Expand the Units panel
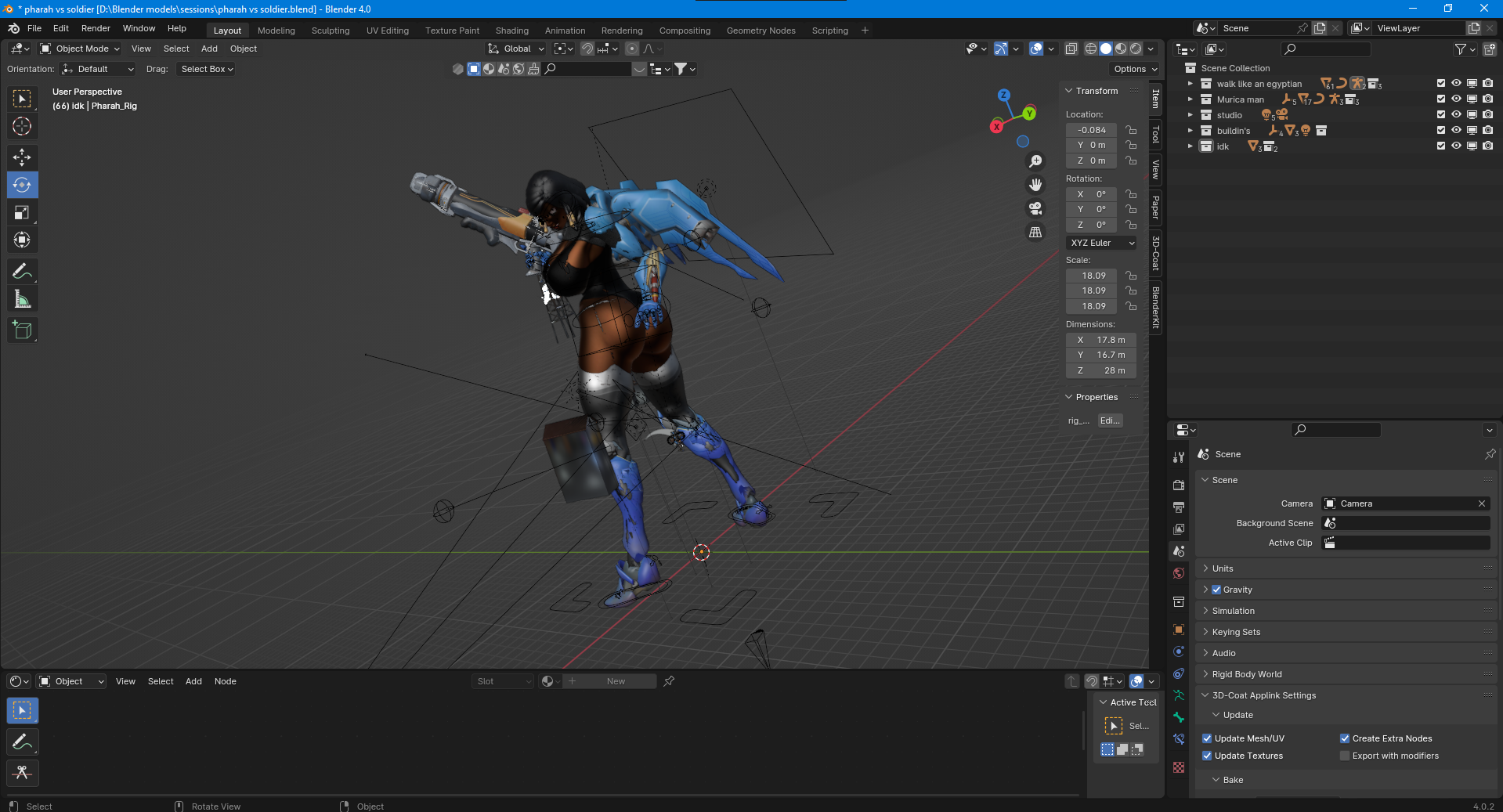The height and width of the screenshot is (812, 1503). [1223, 568]
